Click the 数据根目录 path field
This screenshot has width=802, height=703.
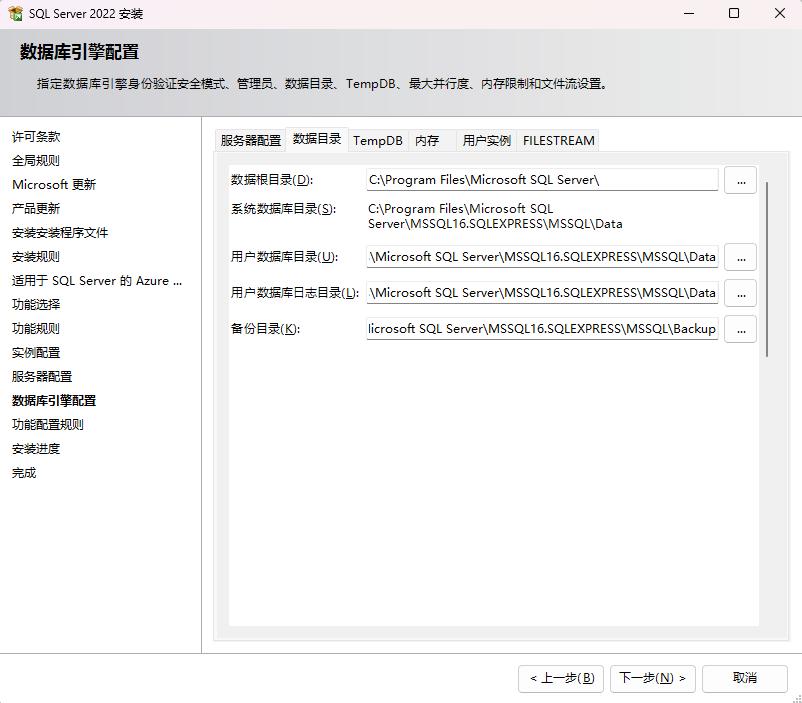541,180
